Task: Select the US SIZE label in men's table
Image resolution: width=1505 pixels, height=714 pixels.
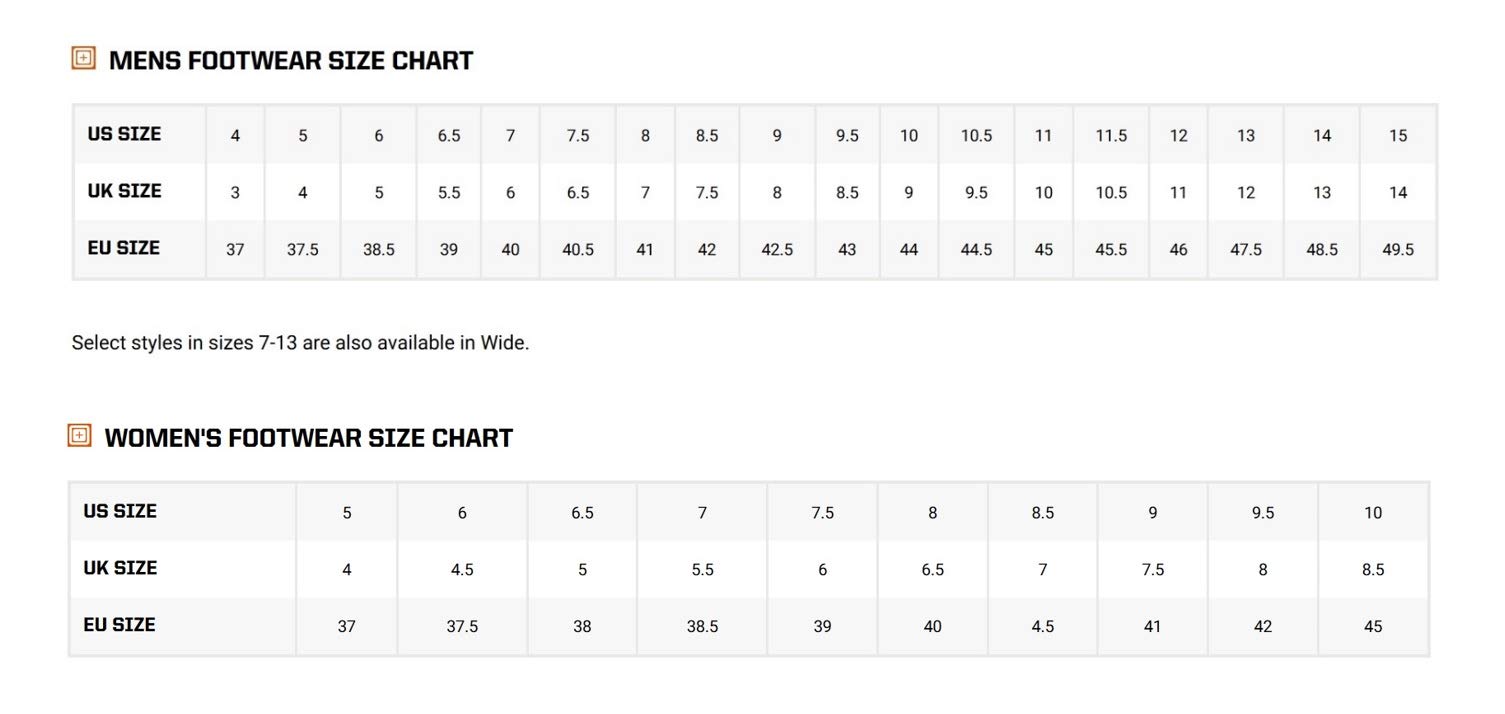Action: [x=124, y=134]
